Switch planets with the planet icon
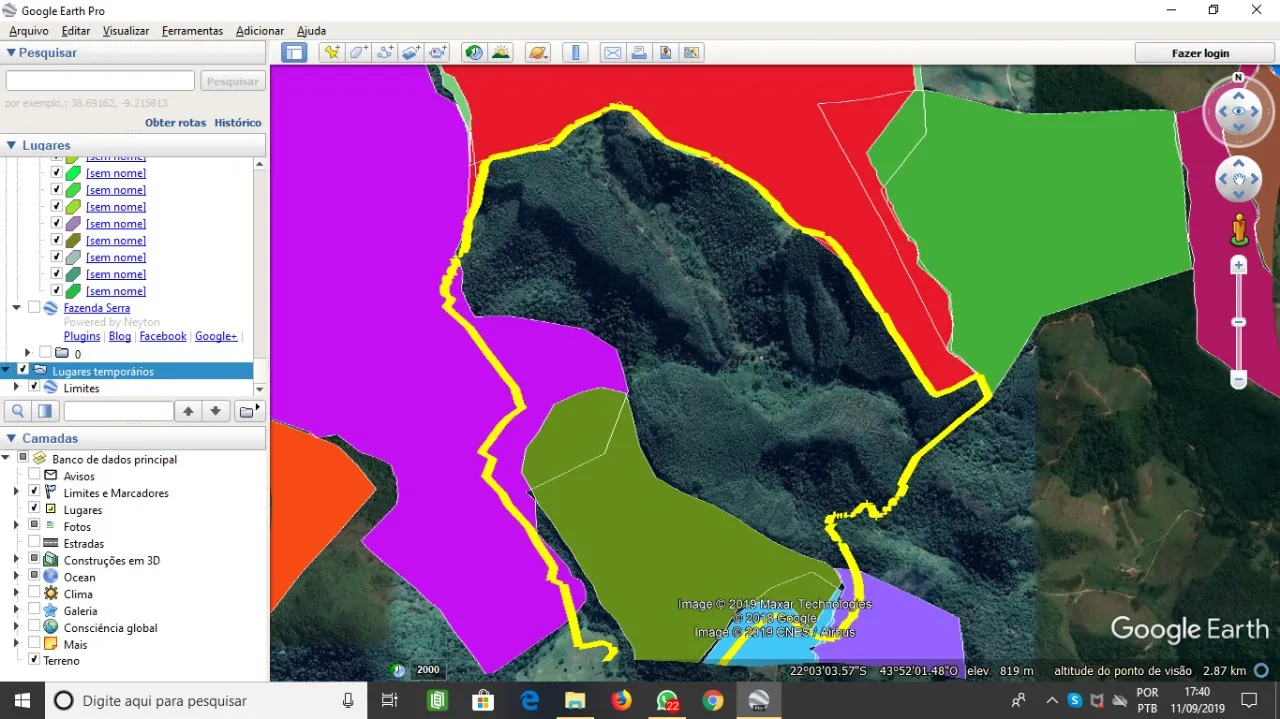The width and height of the screenshot is (1280, 719). point(538,53)
